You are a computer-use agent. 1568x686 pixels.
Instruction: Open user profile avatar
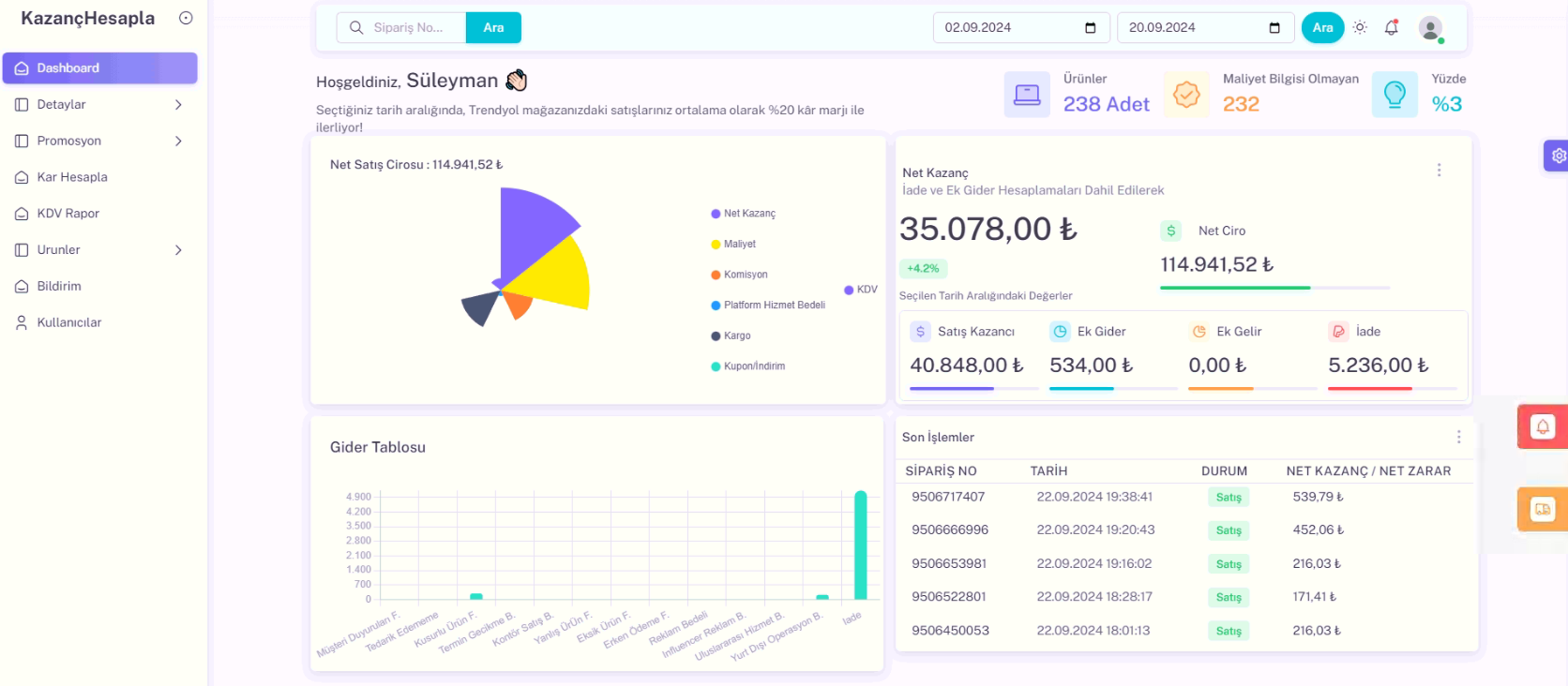(x=1430, y=28)
